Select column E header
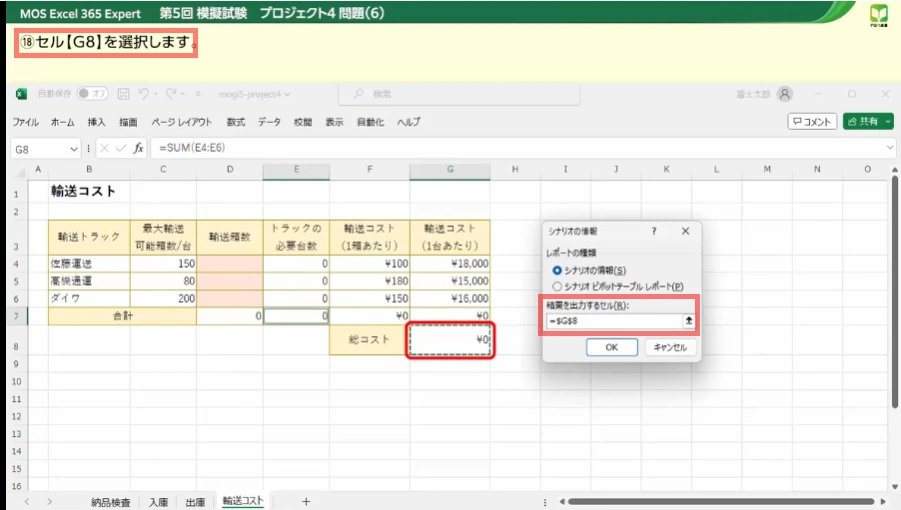Image resolution: width=901 pixels, height=510 pixels. click(297, 169)
